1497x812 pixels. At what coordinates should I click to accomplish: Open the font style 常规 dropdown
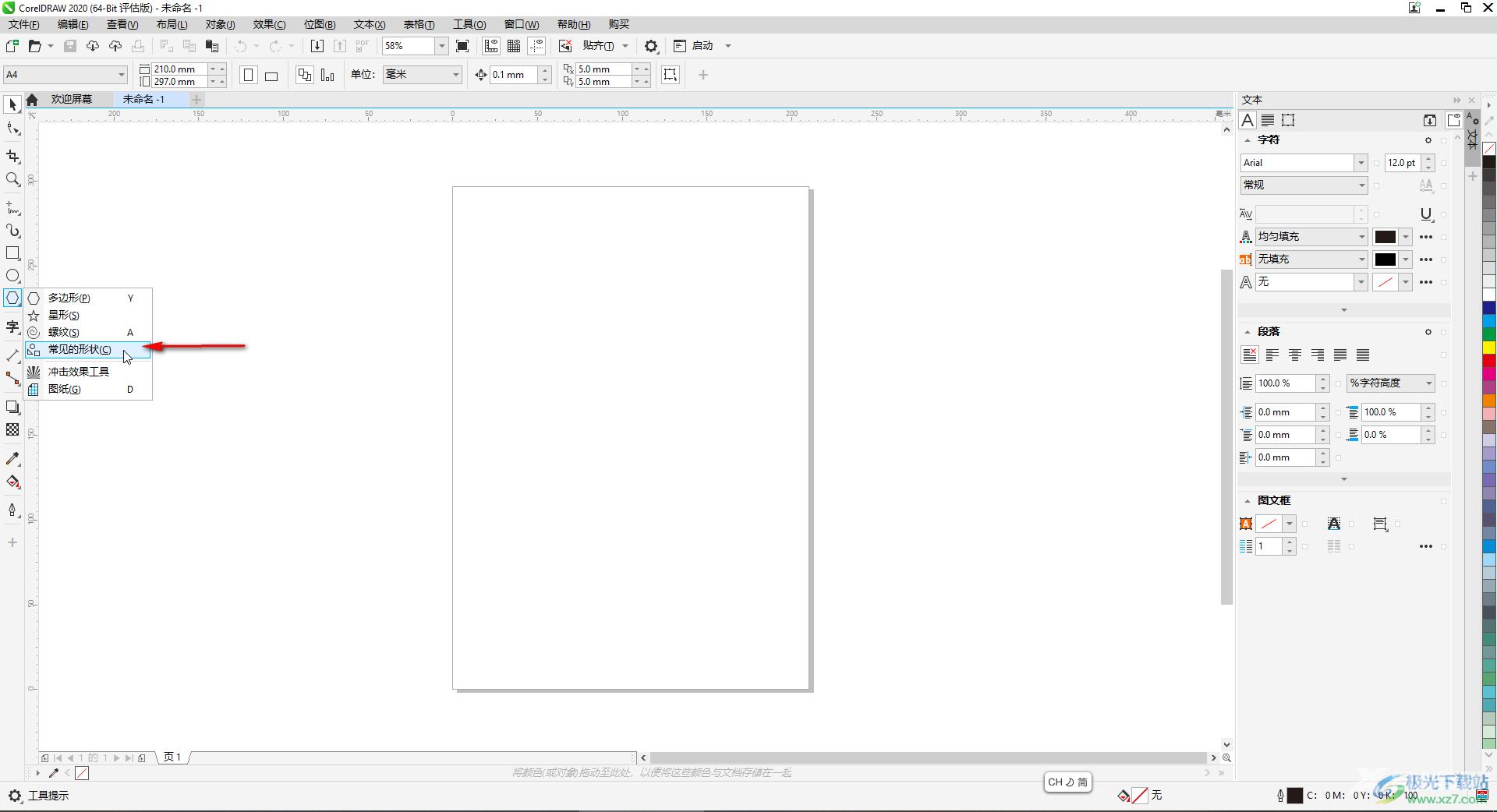(x=1361, y=185)
